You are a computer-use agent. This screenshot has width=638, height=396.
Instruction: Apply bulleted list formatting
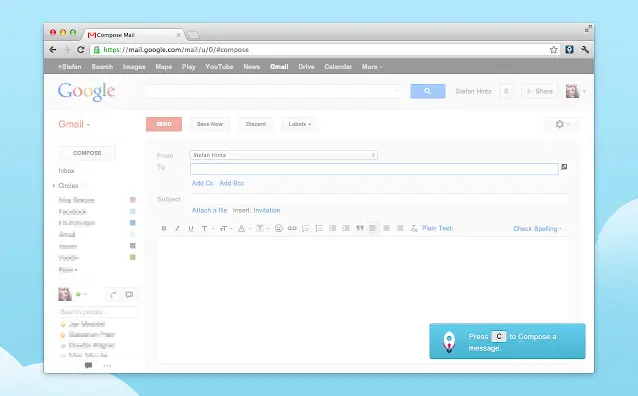[319, 228]
